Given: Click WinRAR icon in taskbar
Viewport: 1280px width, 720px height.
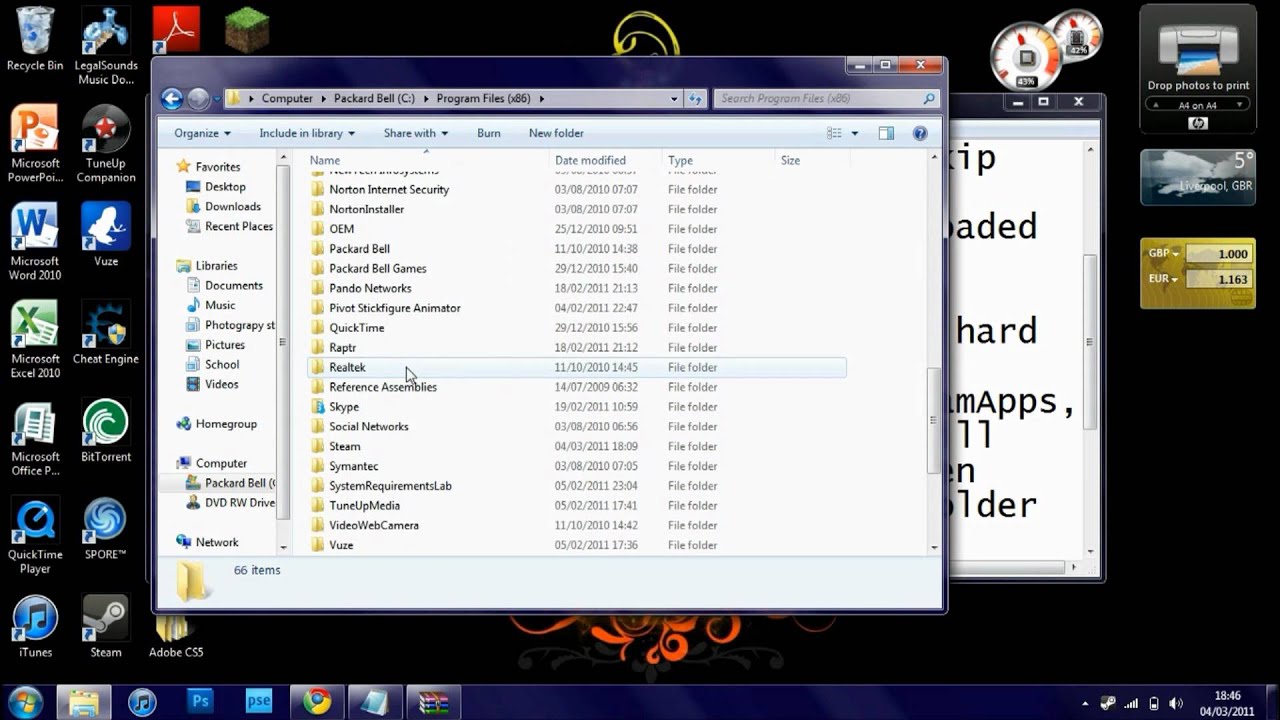Looking at the screenshot, I should tap(434, 702).
